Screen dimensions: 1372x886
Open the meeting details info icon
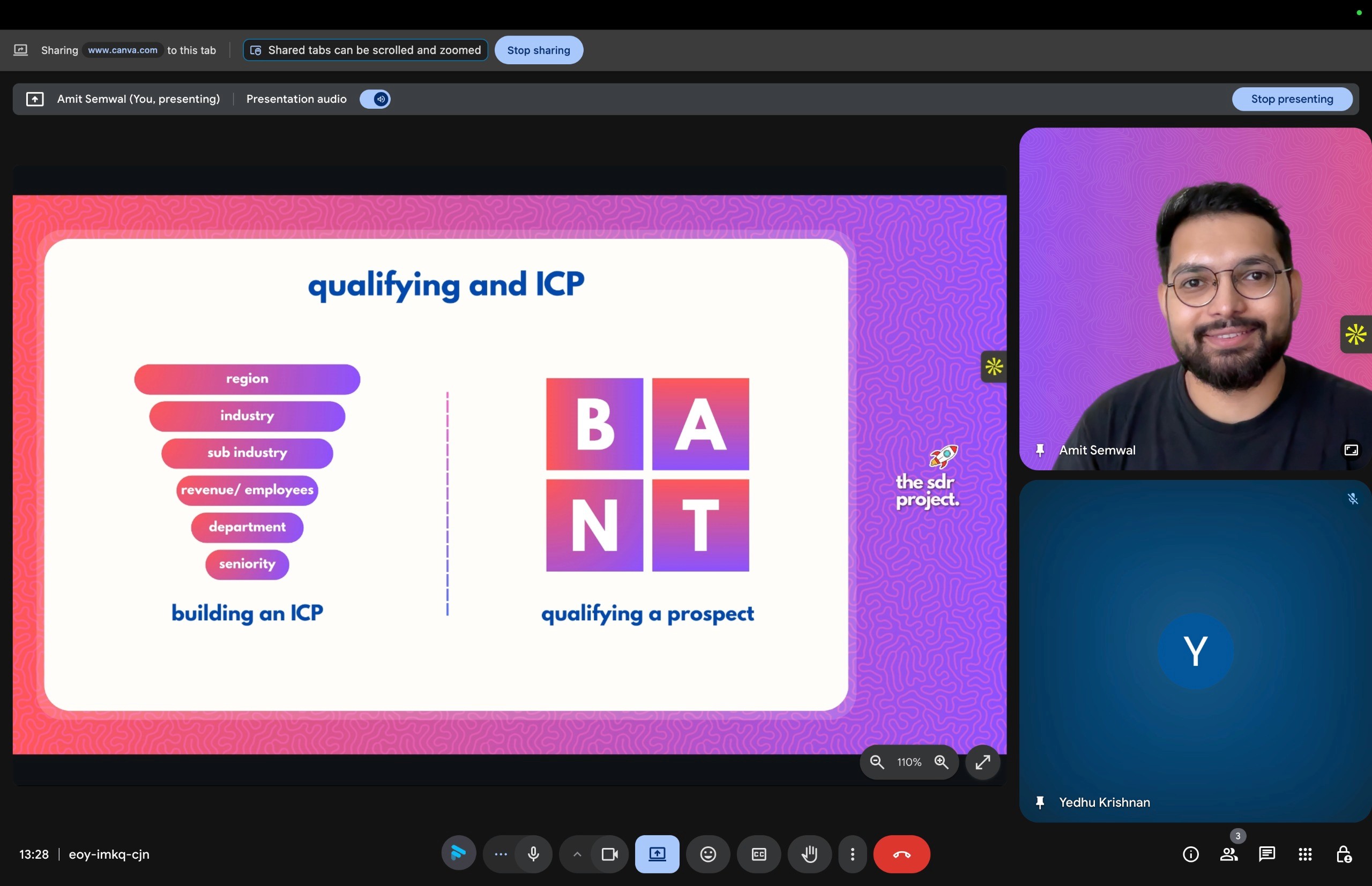click(x=1190, y=854)
